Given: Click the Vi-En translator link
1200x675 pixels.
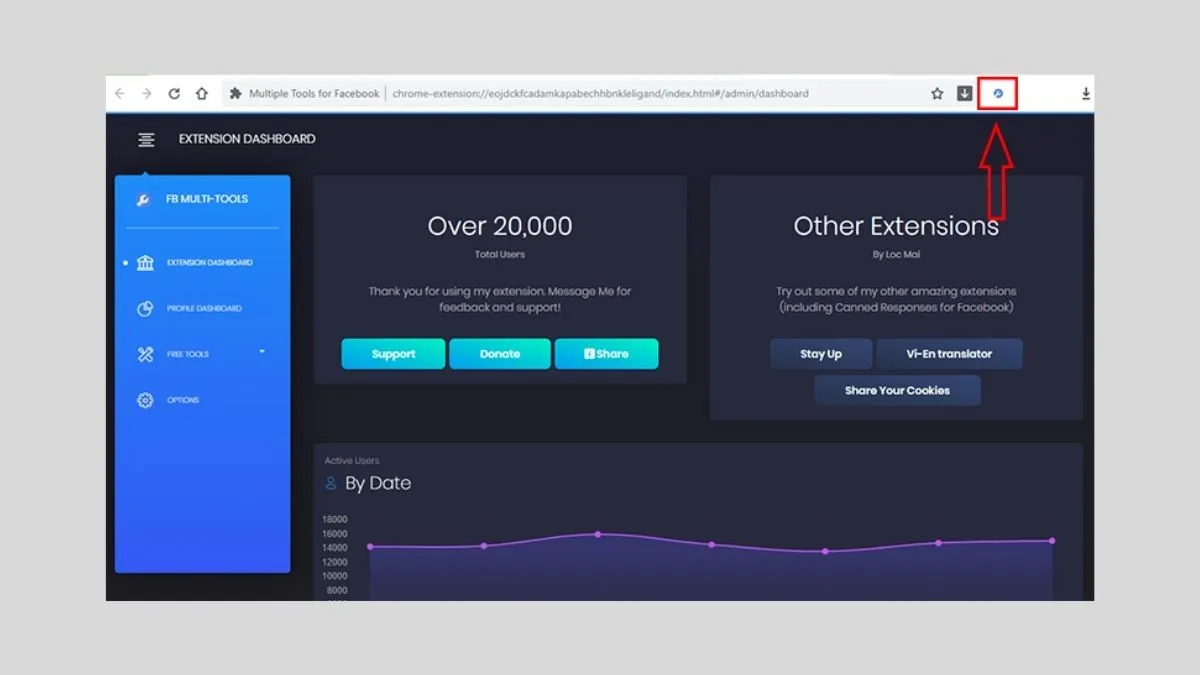Looking at the screenshot, I should point(950,353).
